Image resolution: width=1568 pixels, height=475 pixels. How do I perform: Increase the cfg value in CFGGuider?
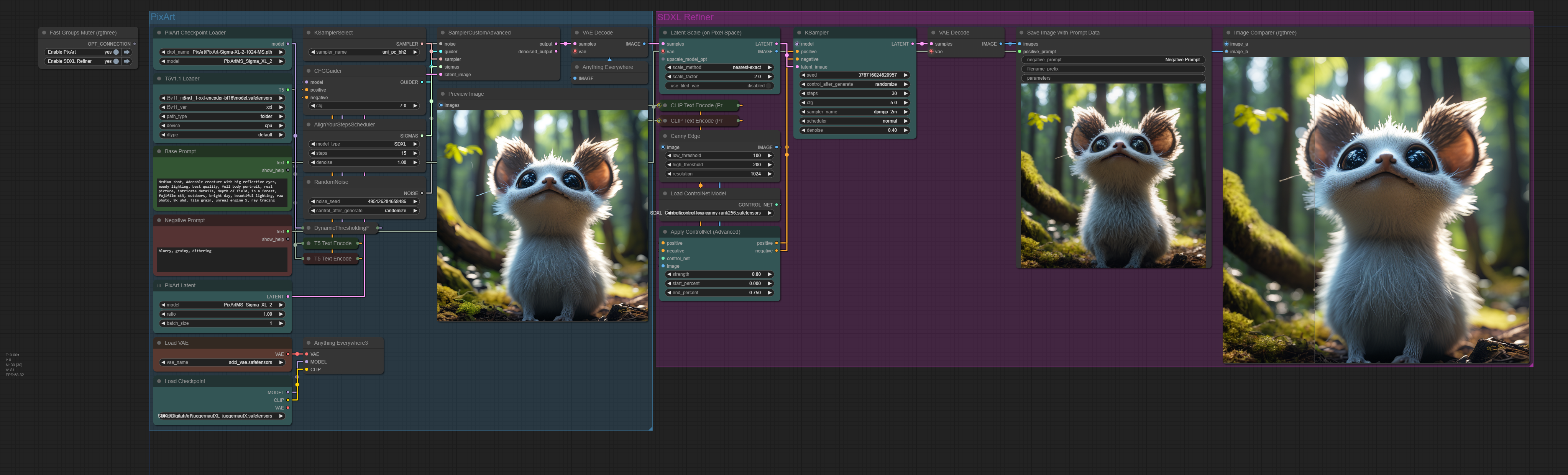pos(415,106)
